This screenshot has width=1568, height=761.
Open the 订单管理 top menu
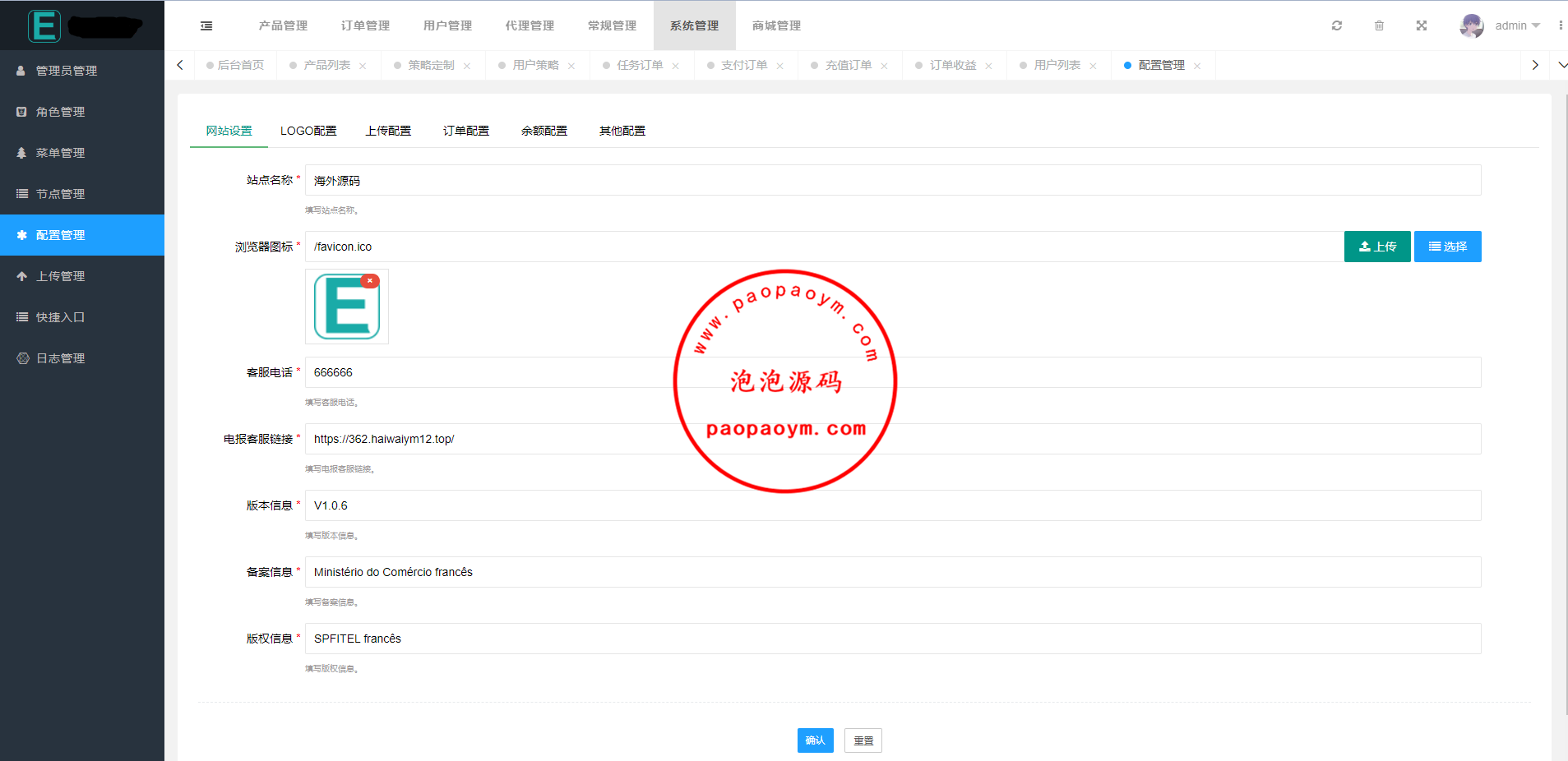(365, 25)
